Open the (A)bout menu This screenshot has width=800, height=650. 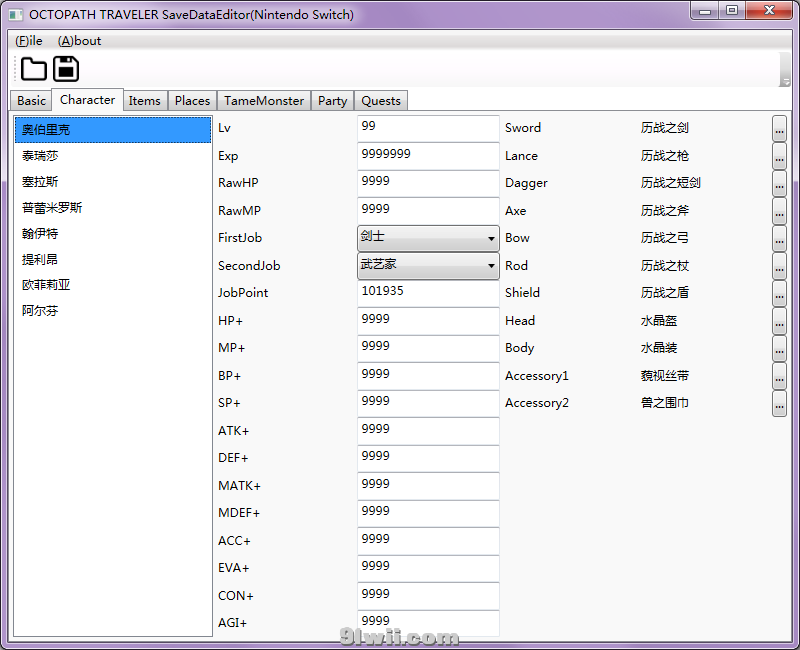(79, 41)
